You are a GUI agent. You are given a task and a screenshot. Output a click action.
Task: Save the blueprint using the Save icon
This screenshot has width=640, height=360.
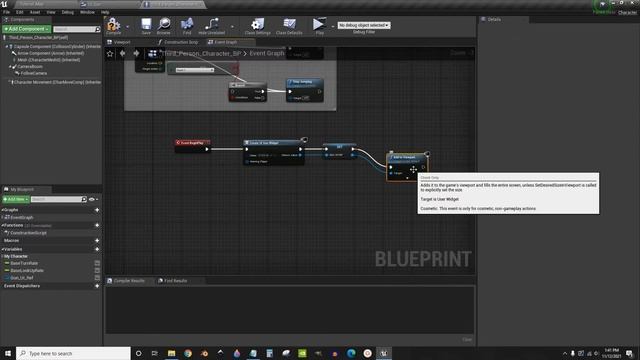pyautogui.click(x=146, y=26)
